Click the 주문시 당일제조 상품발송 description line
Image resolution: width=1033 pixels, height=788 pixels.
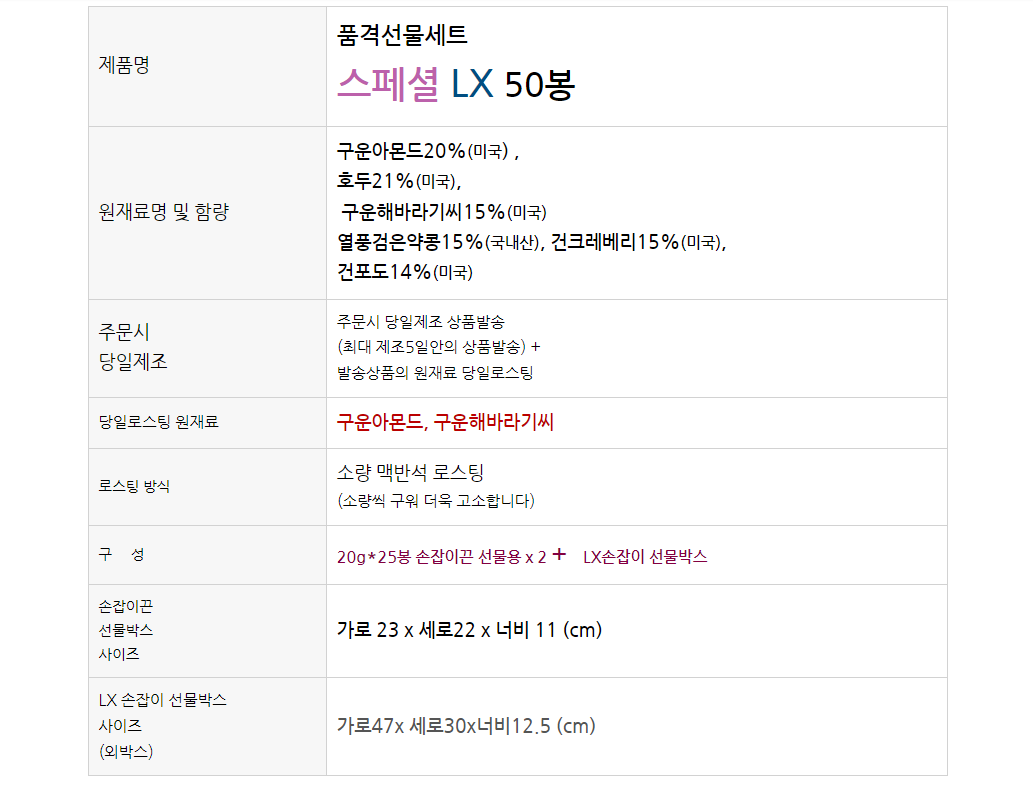point(421,322)
